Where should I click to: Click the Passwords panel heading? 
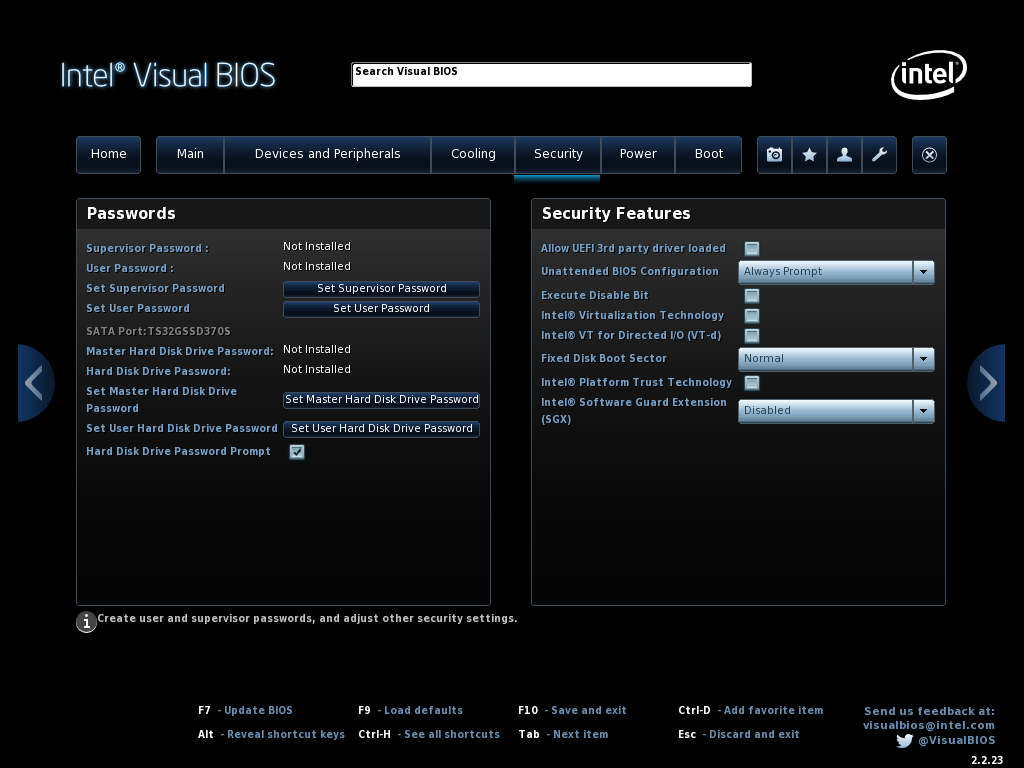coord(131,214)
